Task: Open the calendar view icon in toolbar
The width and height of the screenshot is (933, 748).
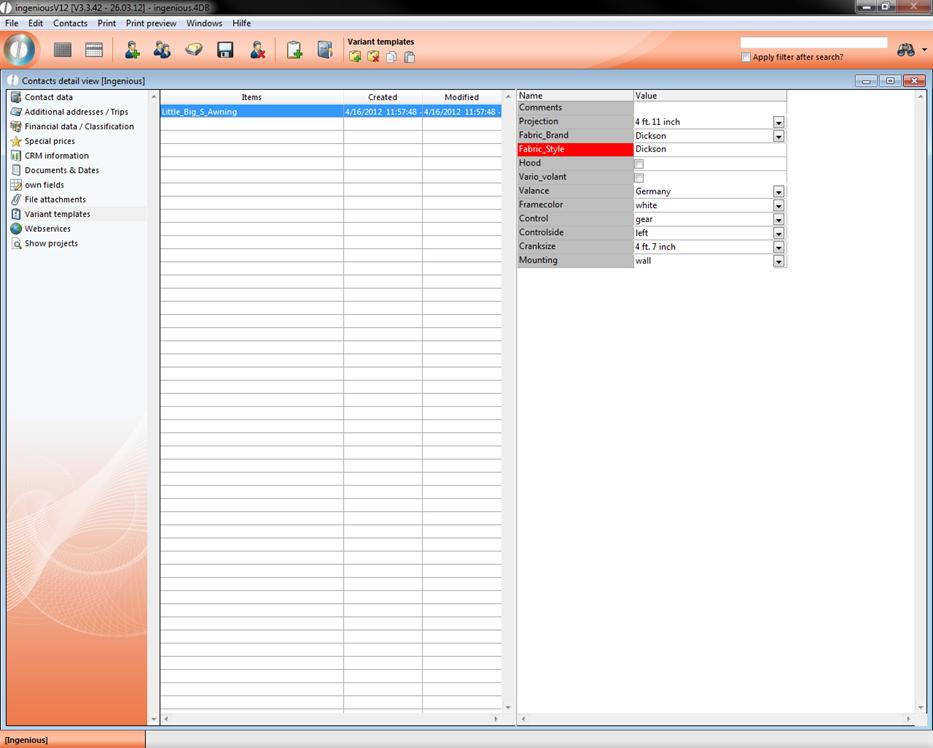Action: [x=94, y=50]
